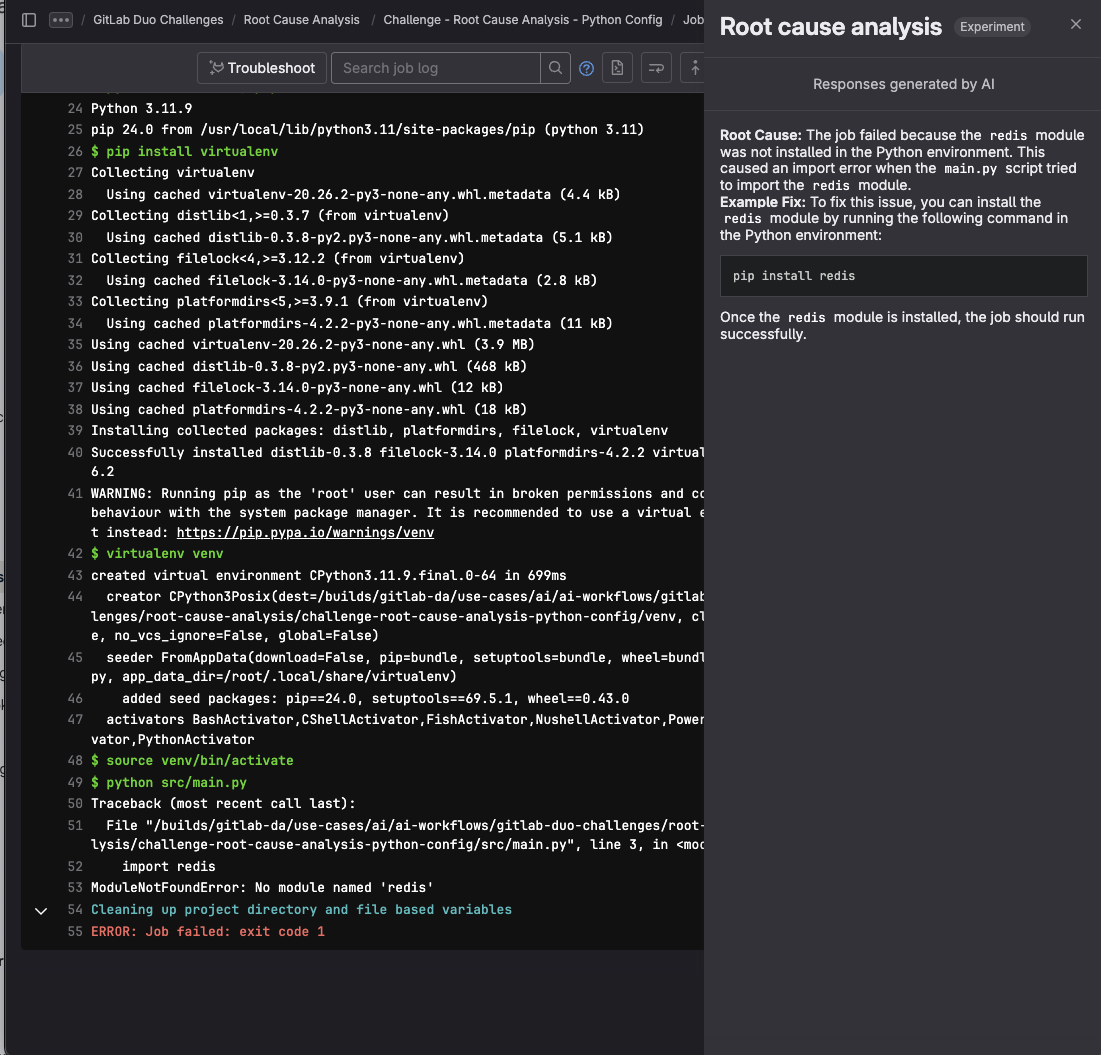Click 'Responses generated by AI' notice
This screenshot has width=1101, height=1055.
click(903, 84)
